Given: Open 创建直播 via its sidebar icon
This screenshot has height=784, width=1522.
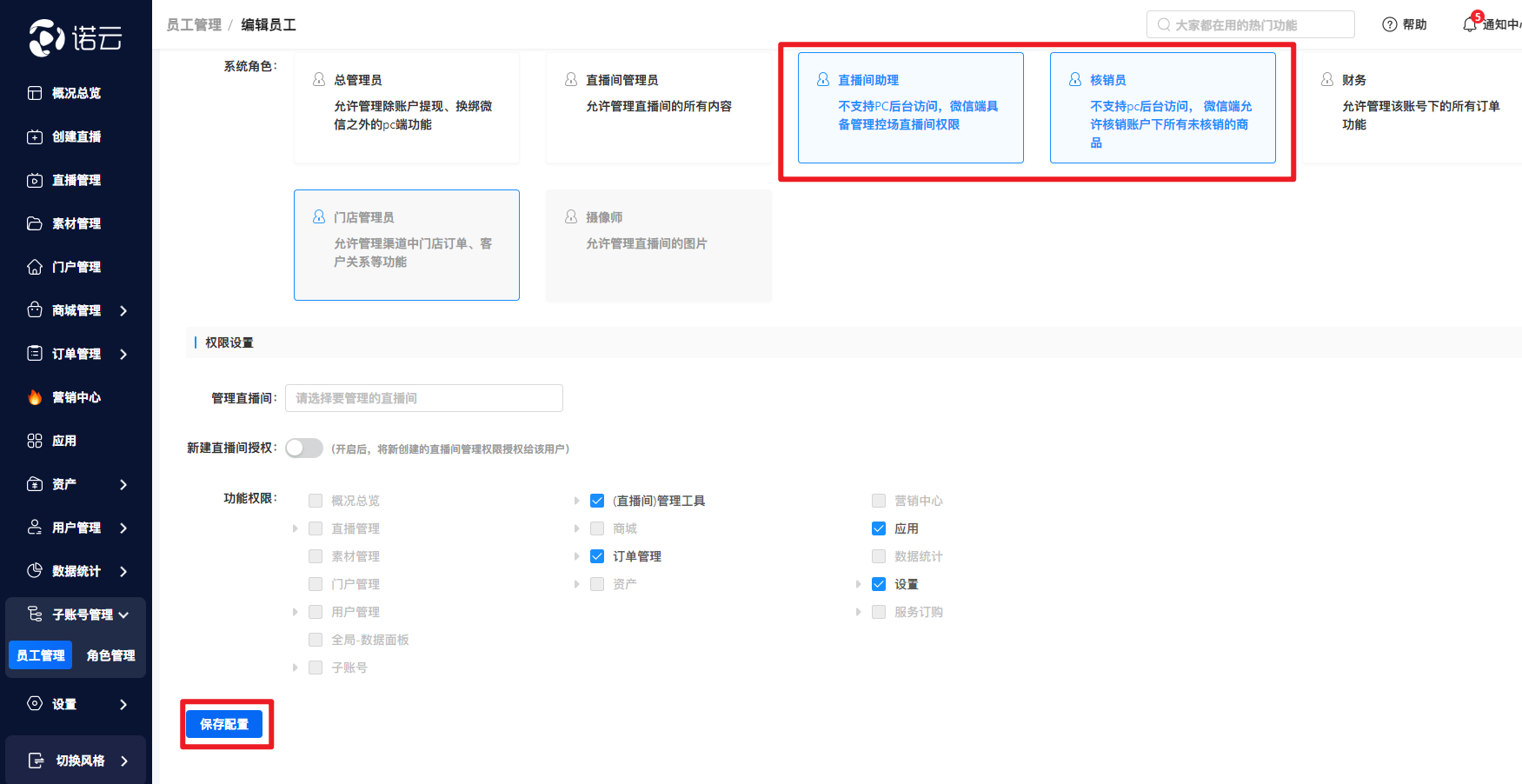Looking at the screenshot, I should [x=35, y=136].
